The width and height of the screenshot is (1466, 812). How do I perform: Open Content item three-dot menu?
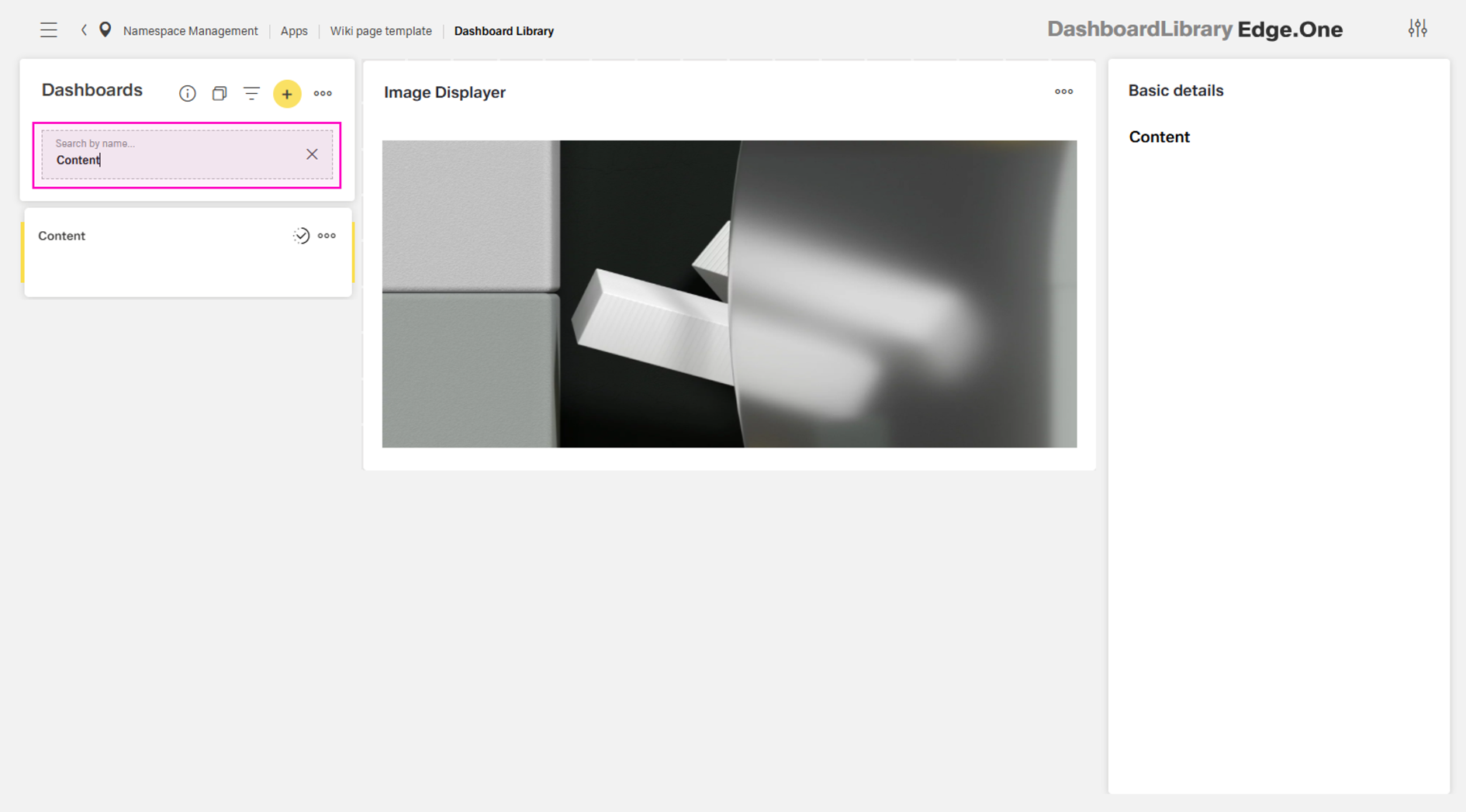(327, 236)
